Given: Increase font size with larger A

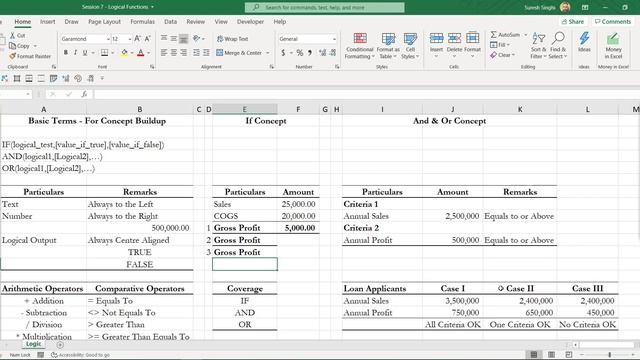Looking at the screenshot, I should pyautogui.click(x=138, y=39).
